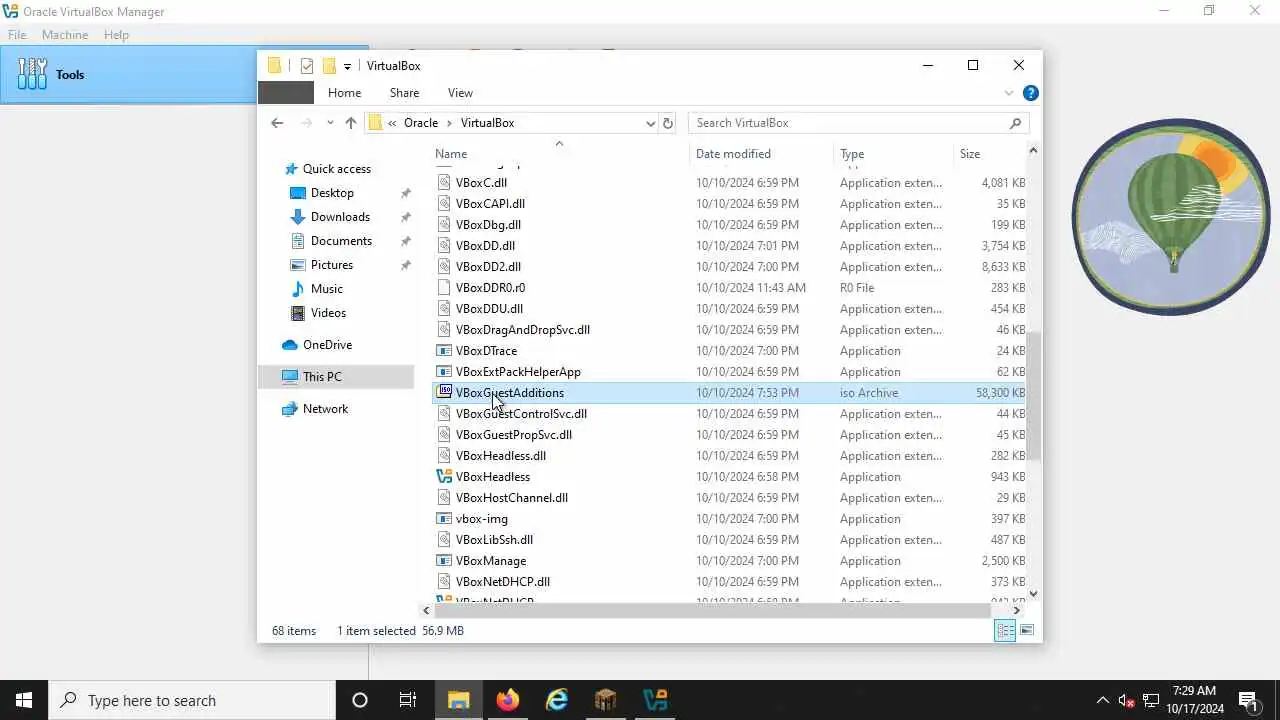Click the vertical scrollbar in file list
Image resolution: width=1280 pixels, height=720 pixels.
click(x=1034, y=397)
